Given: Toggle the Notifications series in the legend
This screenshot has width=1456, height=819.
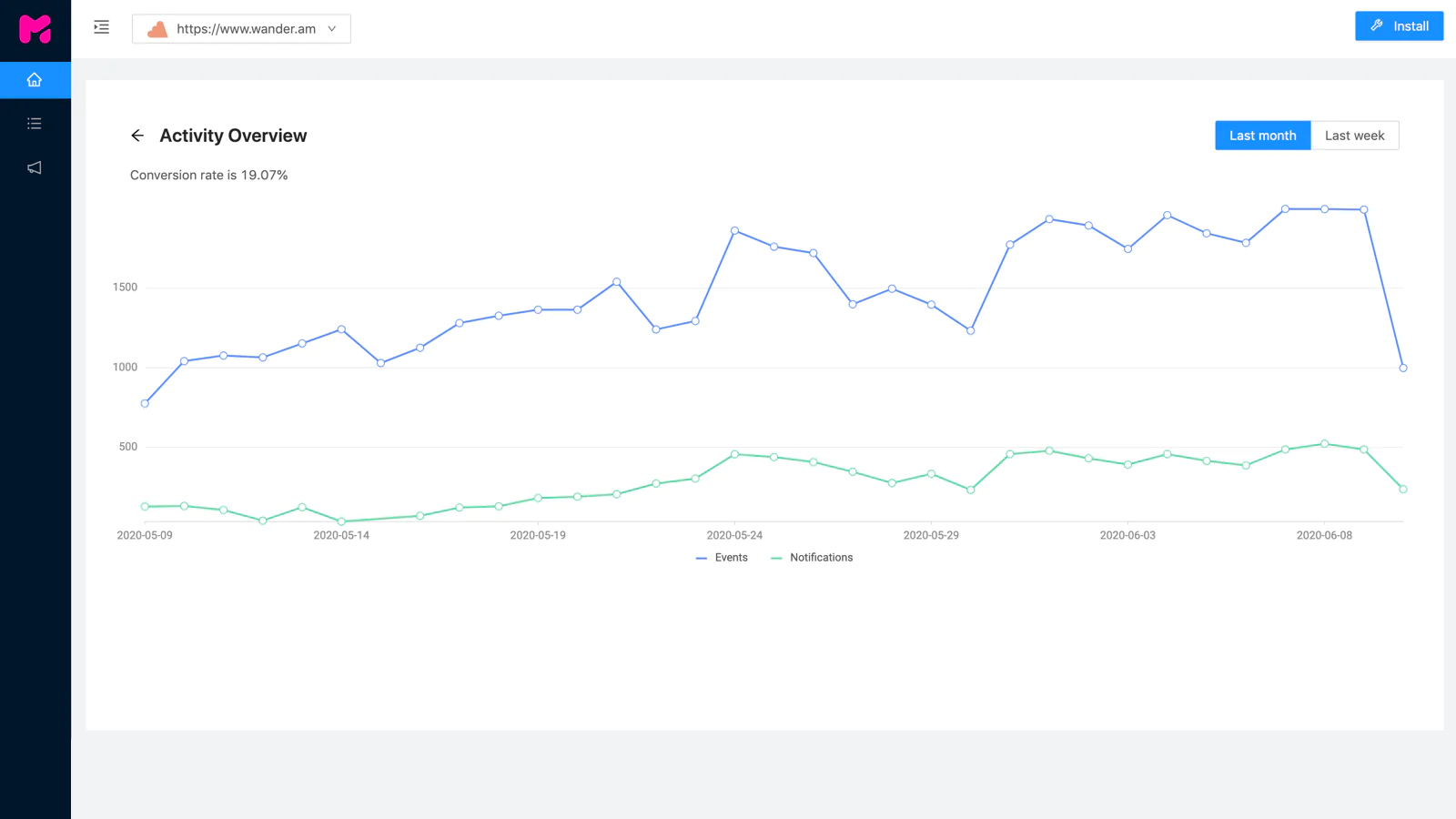Looking at the screenshot, I should tap(812, 558).
